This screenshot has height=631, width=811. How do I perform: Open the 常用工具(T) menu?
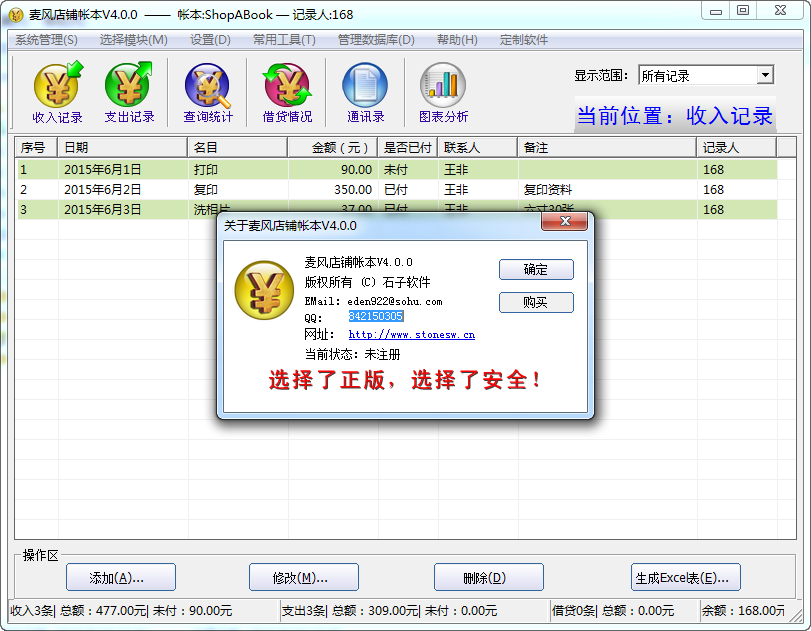pos(284,40)
